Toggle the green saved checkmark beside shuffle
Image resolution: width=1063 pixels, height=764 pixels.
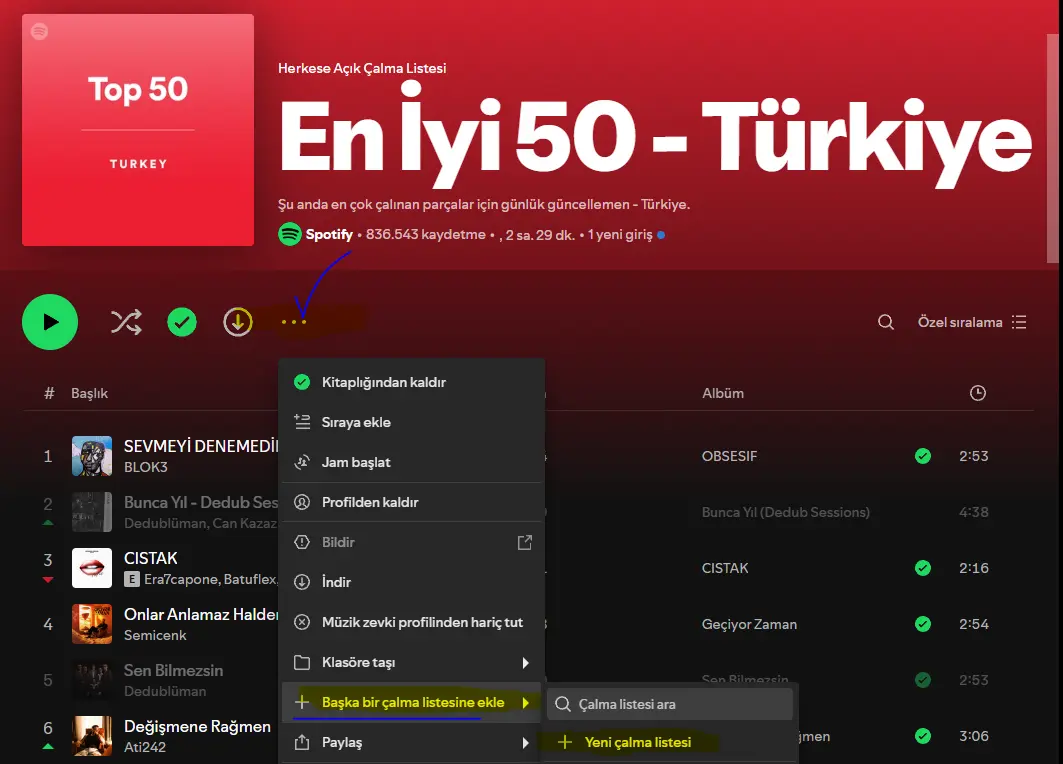(x=182, y=322)
